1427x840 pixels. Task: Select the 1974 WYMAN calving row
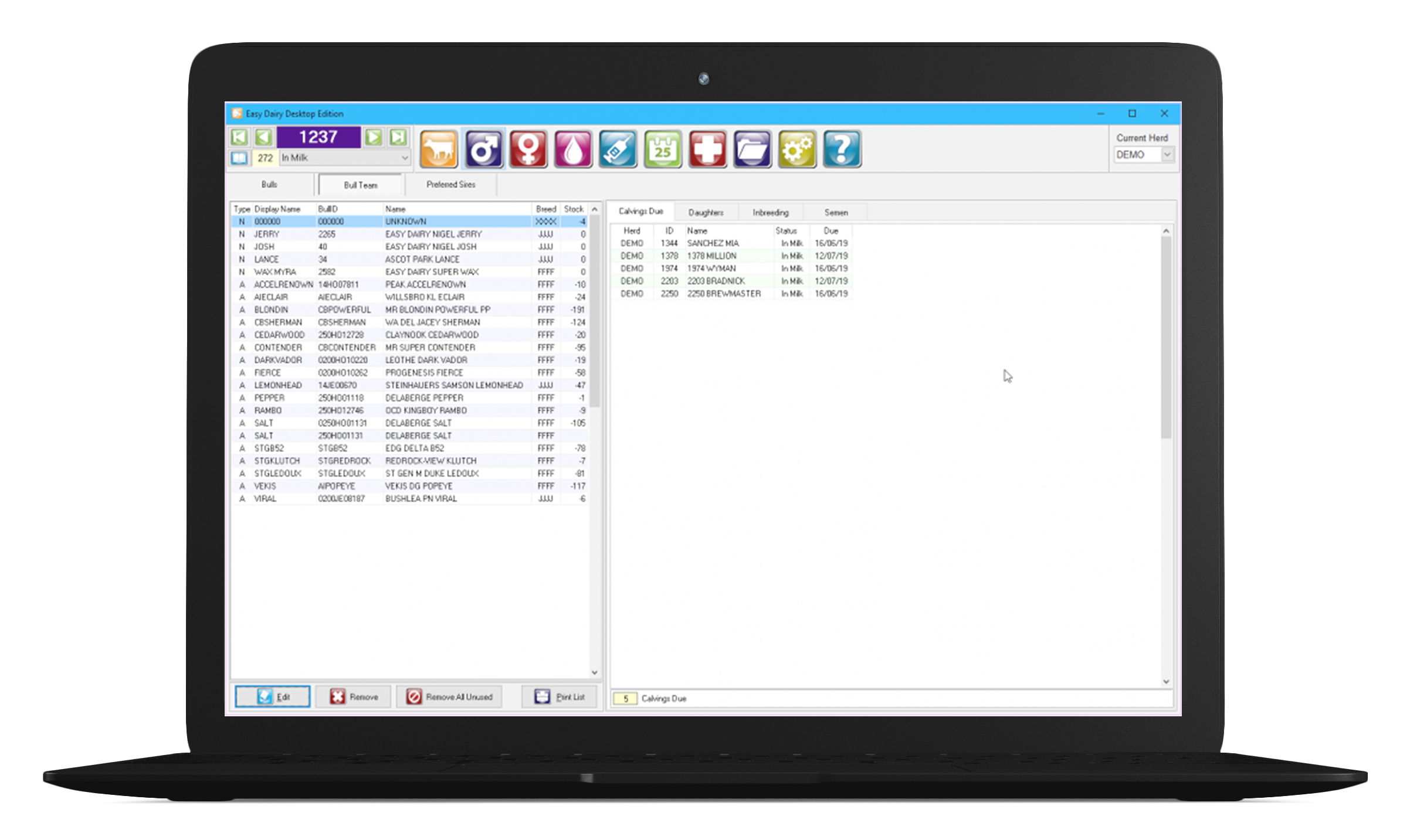pyautogui.click(x=731, y=268)
